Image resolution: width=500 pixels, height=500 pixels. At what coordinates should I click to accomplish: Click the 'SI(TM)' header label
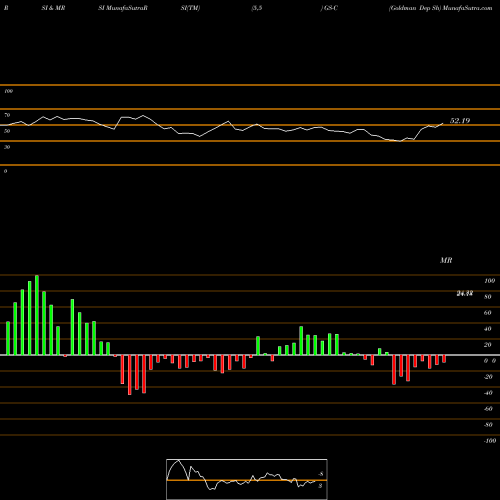[190, 8]
